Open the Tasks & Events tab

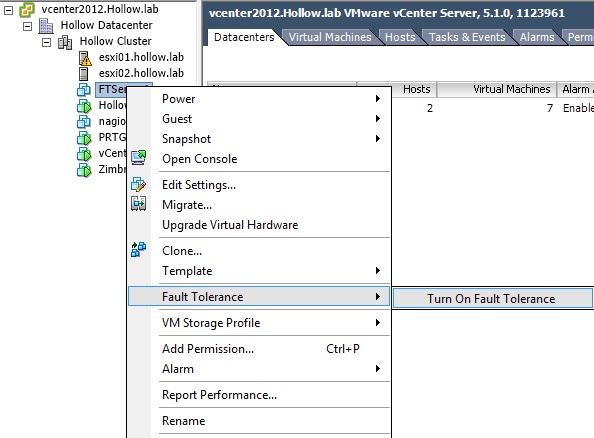[467, 37]
